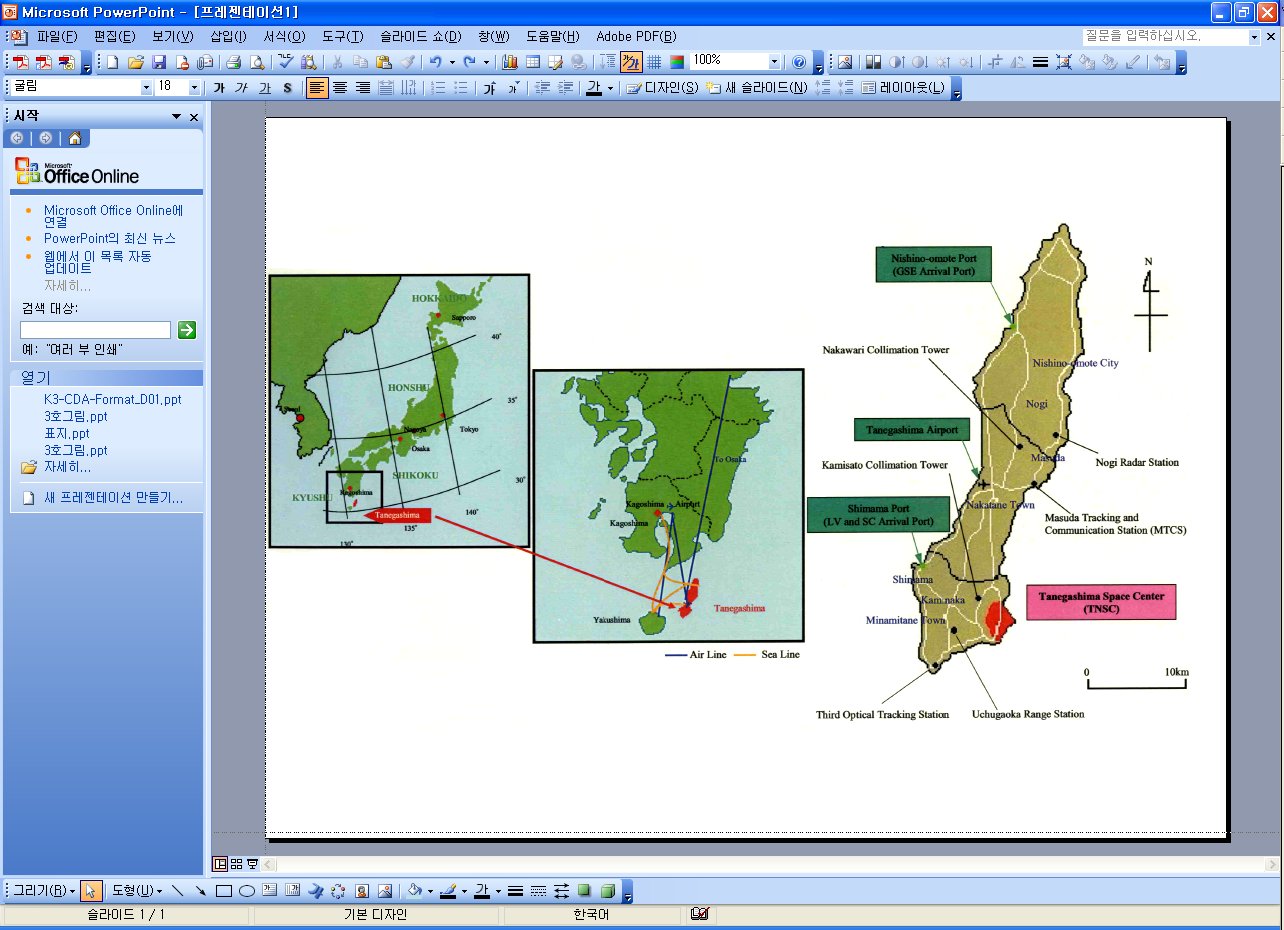The width and height of the screenshot is (1284, 930).
Task: Open K3-CDA-Format_D01.ppt from the task pane
Action: 112,399
